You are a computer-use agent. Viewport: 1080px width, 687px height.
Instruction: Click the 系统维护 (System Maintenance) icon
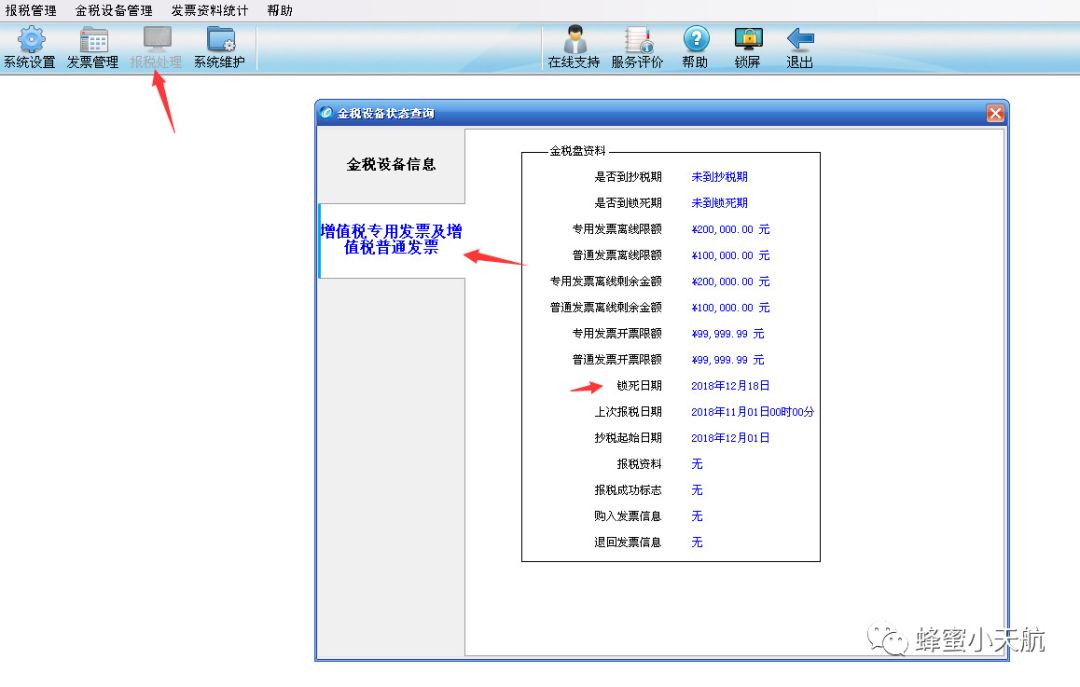(219, 47)
